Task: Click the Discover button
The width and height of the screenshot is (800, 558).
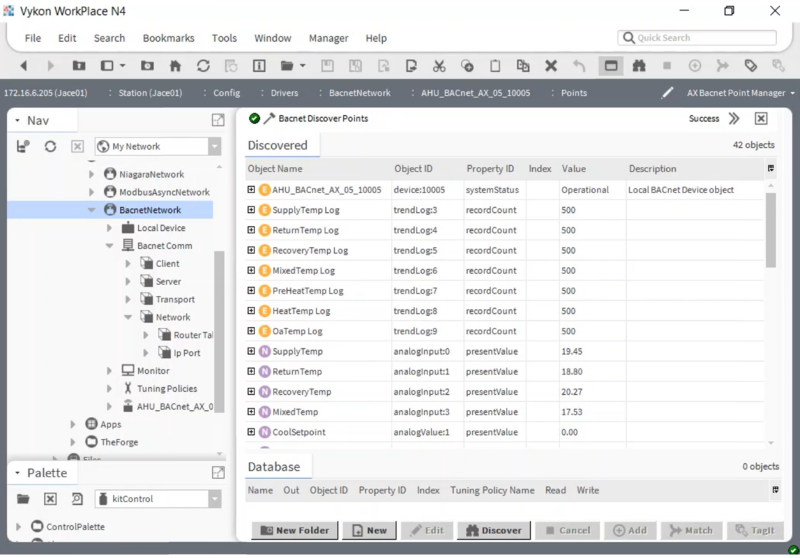Action: 493,530
